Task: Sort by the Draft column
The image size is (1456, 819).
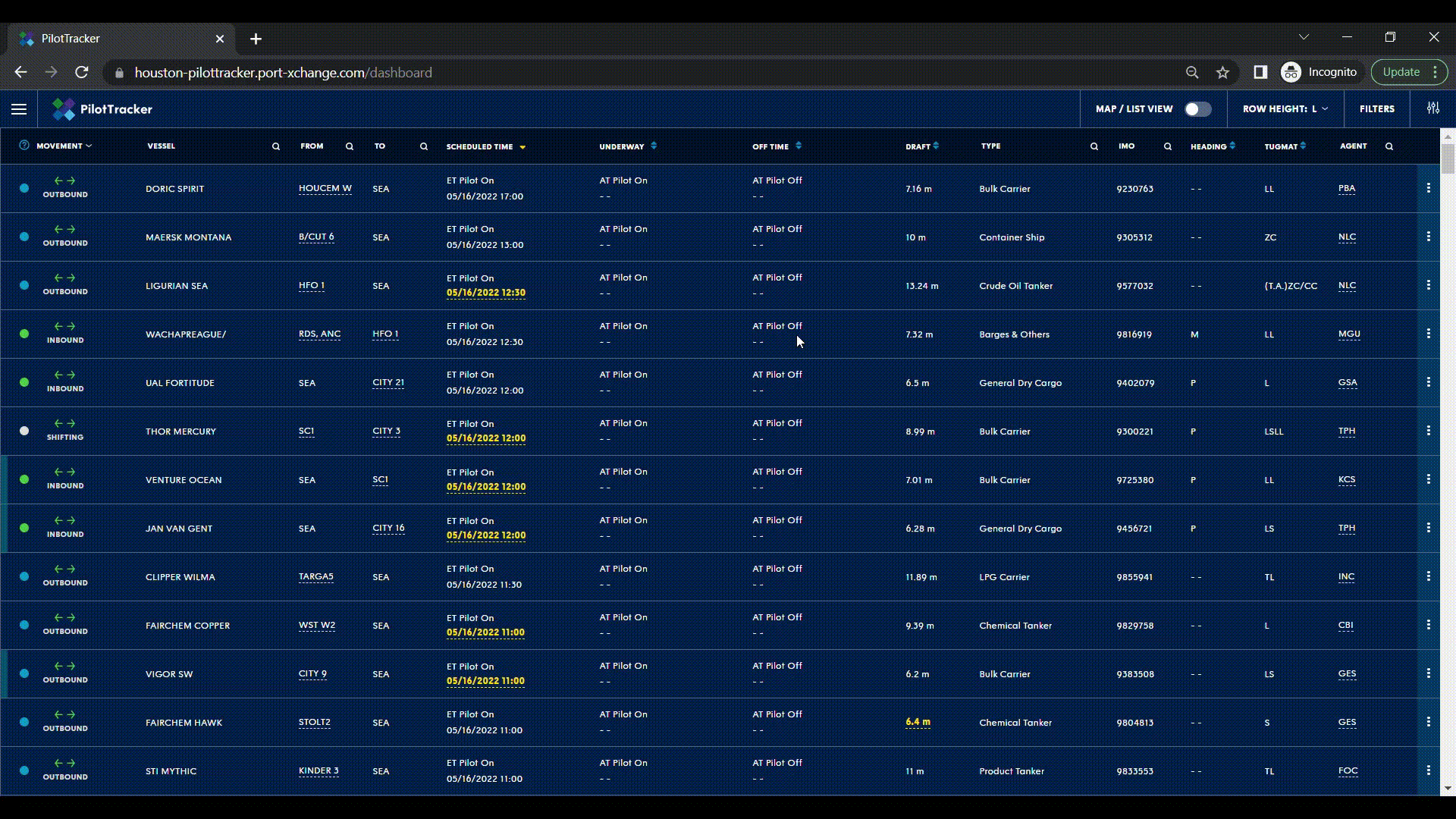Action: click(x=936, y=146)
